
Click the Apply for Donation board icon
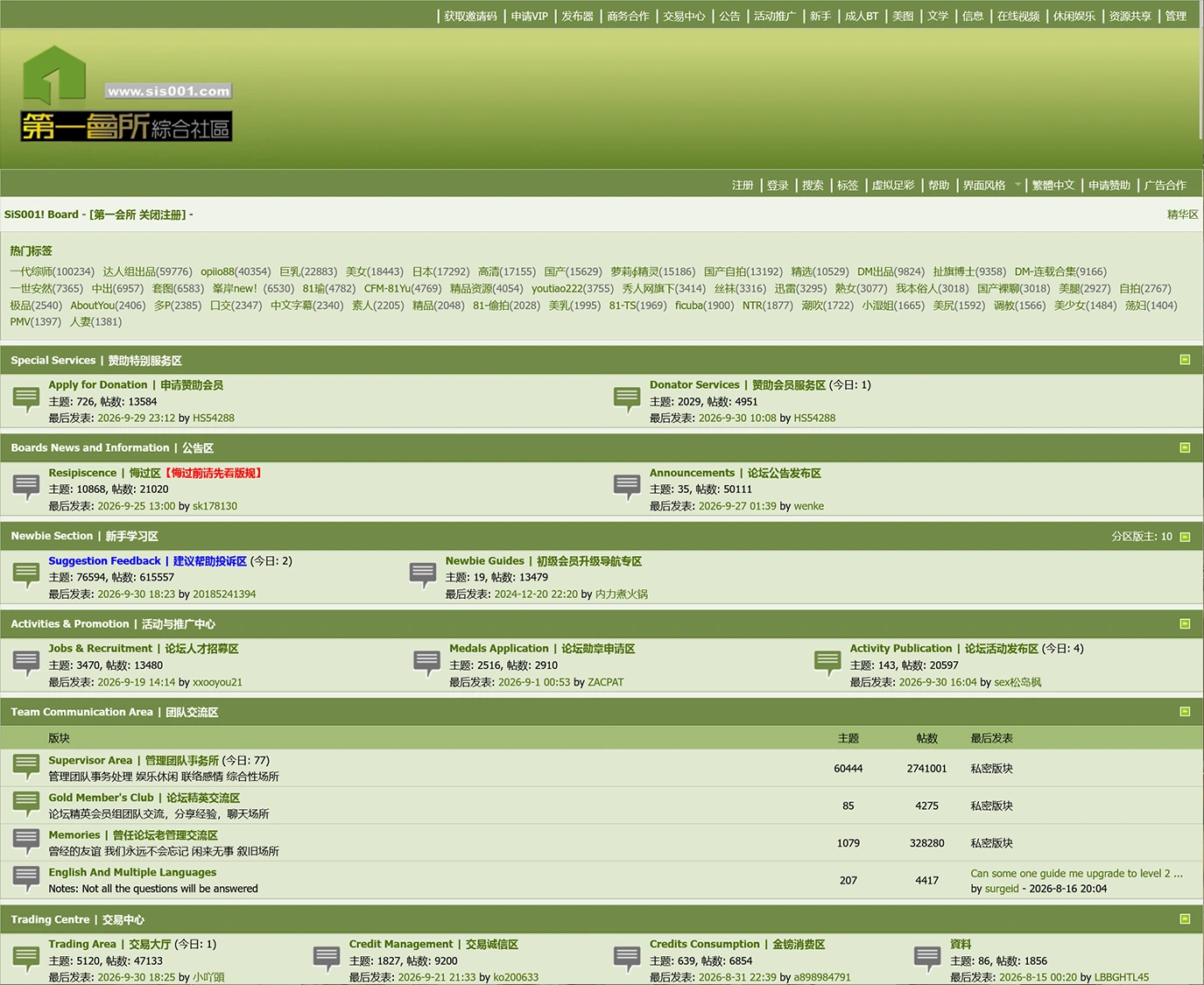point(26,399)
